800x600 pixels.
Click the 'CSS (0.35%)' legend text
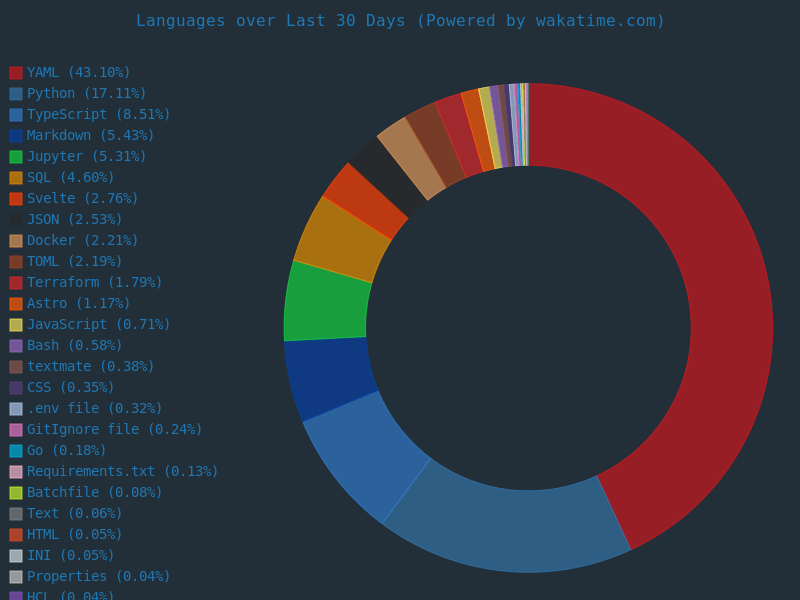tap(71, 387)
